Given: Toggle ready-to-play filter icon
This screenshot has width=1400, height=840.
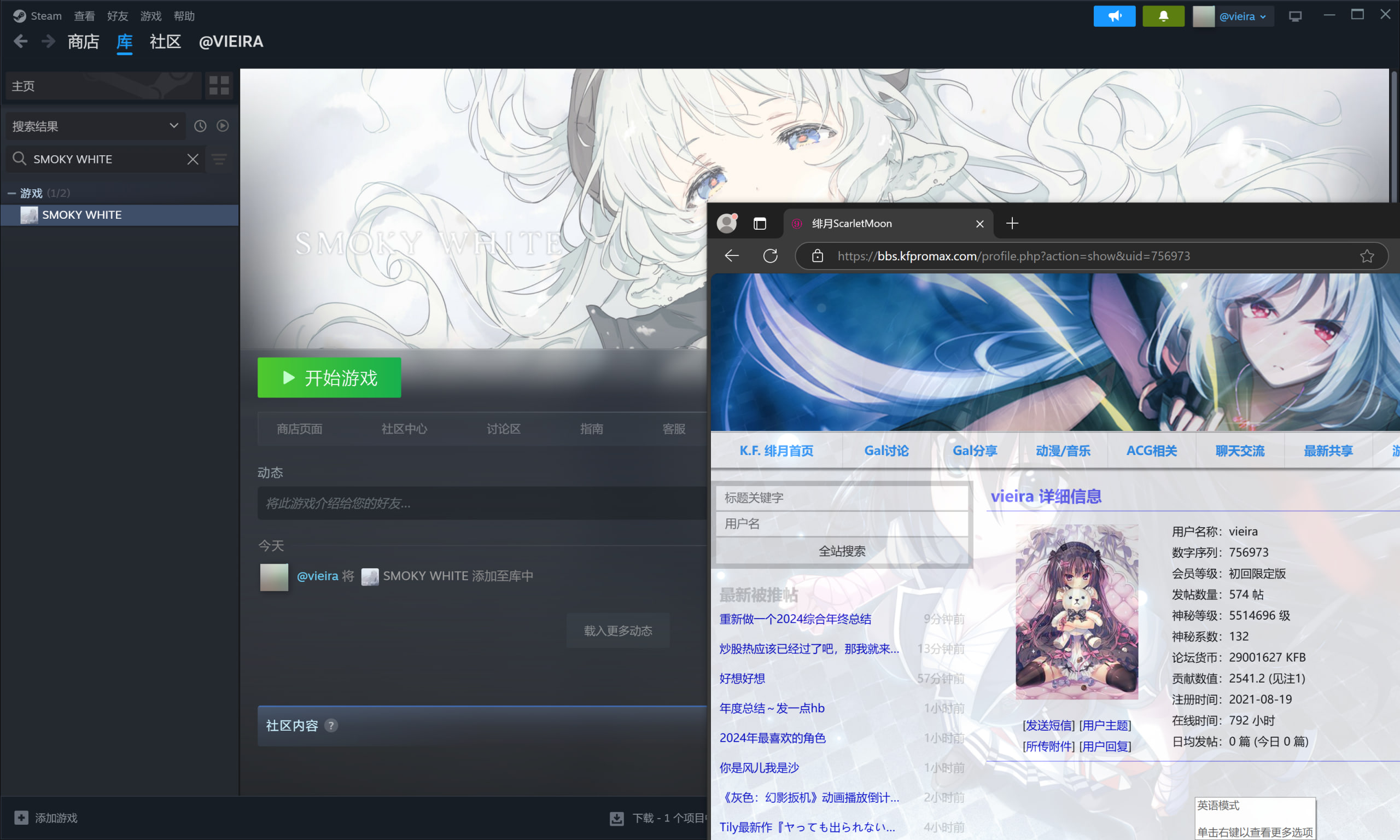Looking at the screenshot, I should pyautogui.click(x=223, y=126).
